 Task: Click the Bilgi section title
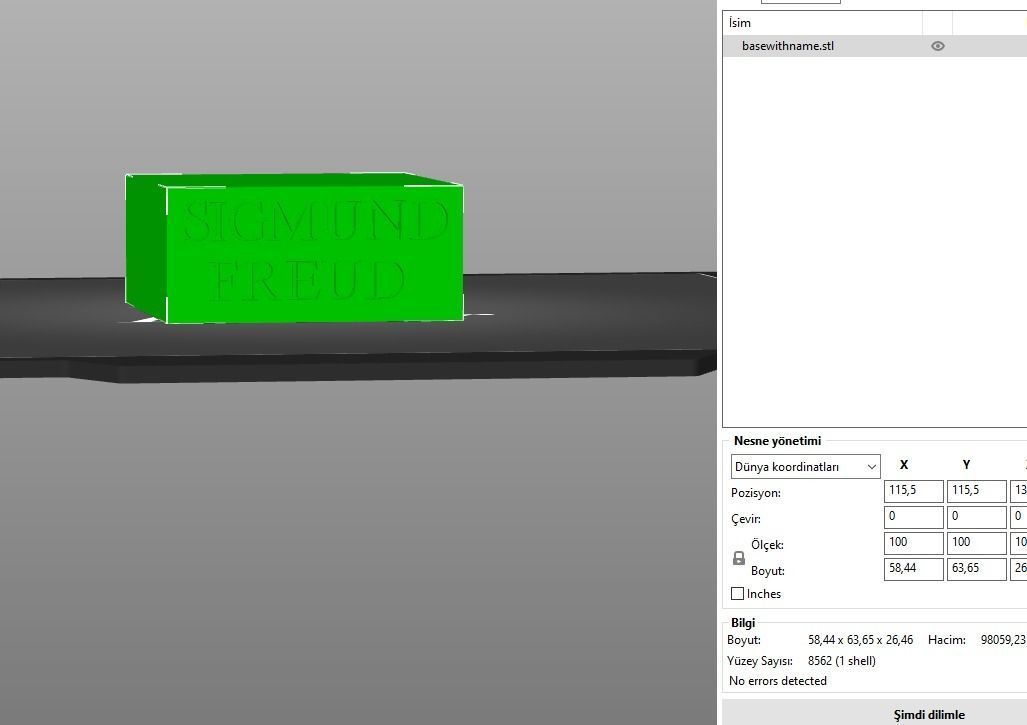(743, 623)
